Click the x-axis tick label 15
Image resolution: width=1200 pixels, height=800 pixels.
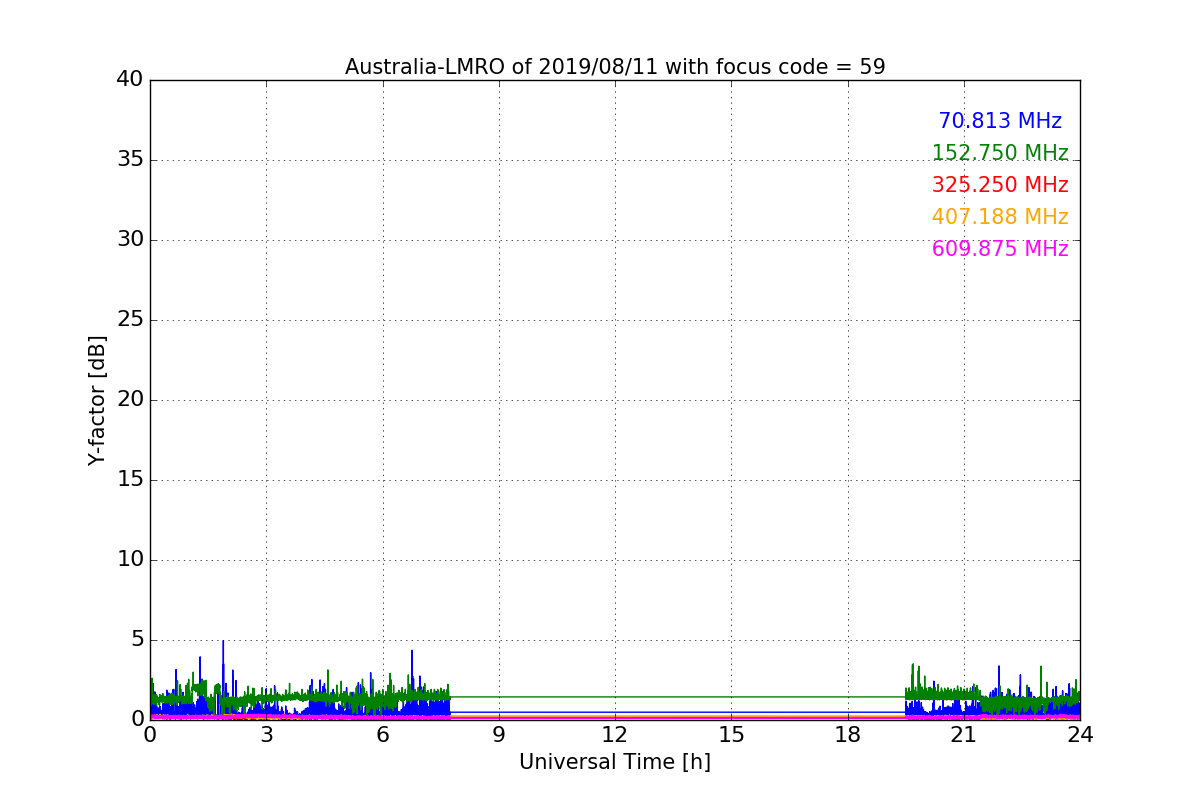pos(731,735)
